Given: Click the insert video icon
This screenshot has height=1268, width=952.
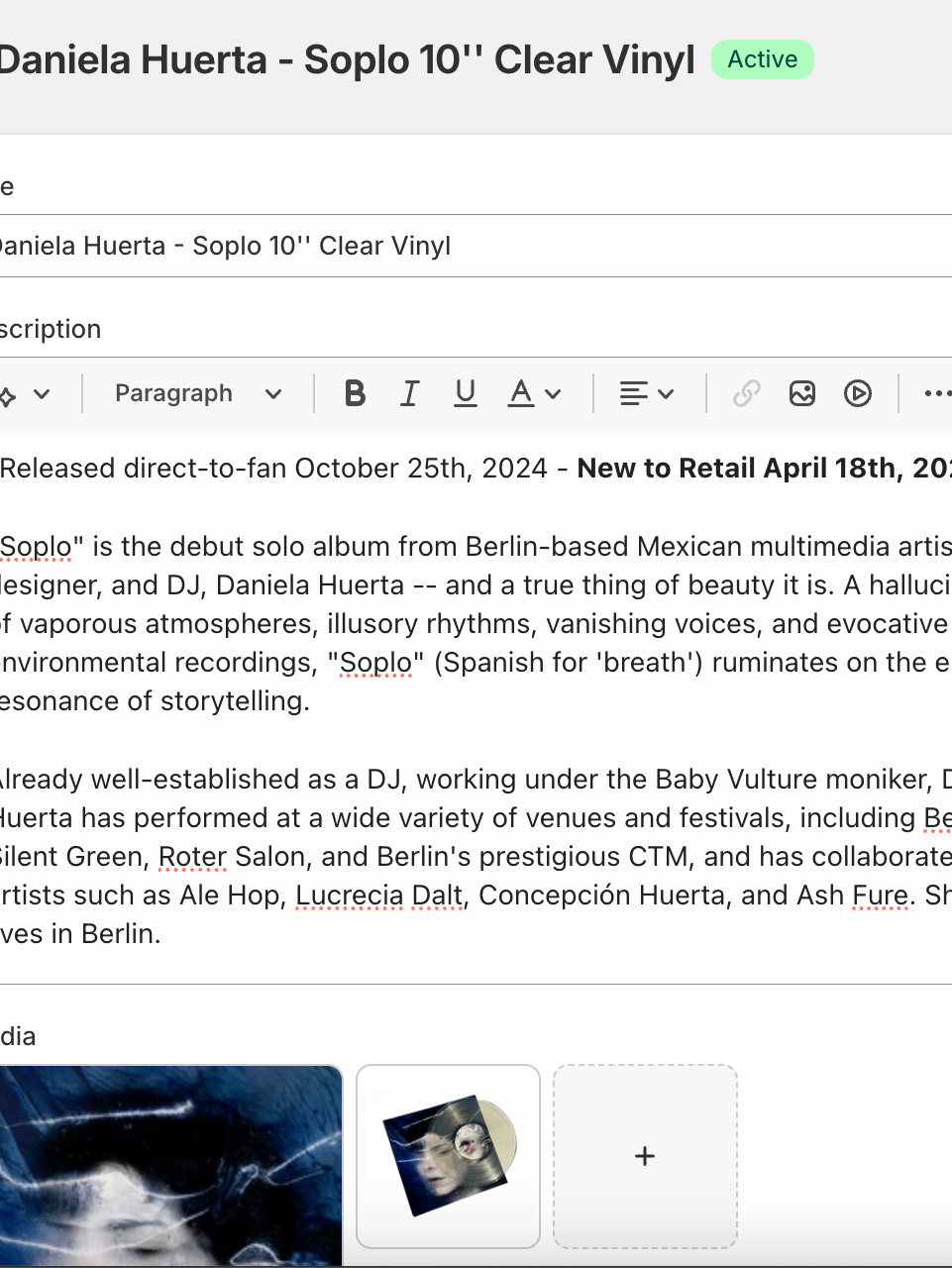Looking at the screenshot, I should [x=858, y=393].
